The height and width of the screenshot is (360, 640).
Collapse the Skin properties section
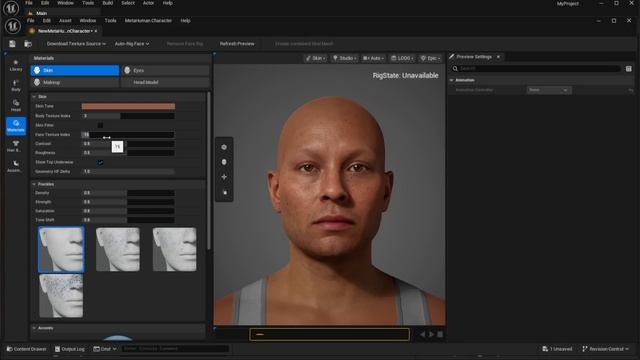(x=34, y=97)
